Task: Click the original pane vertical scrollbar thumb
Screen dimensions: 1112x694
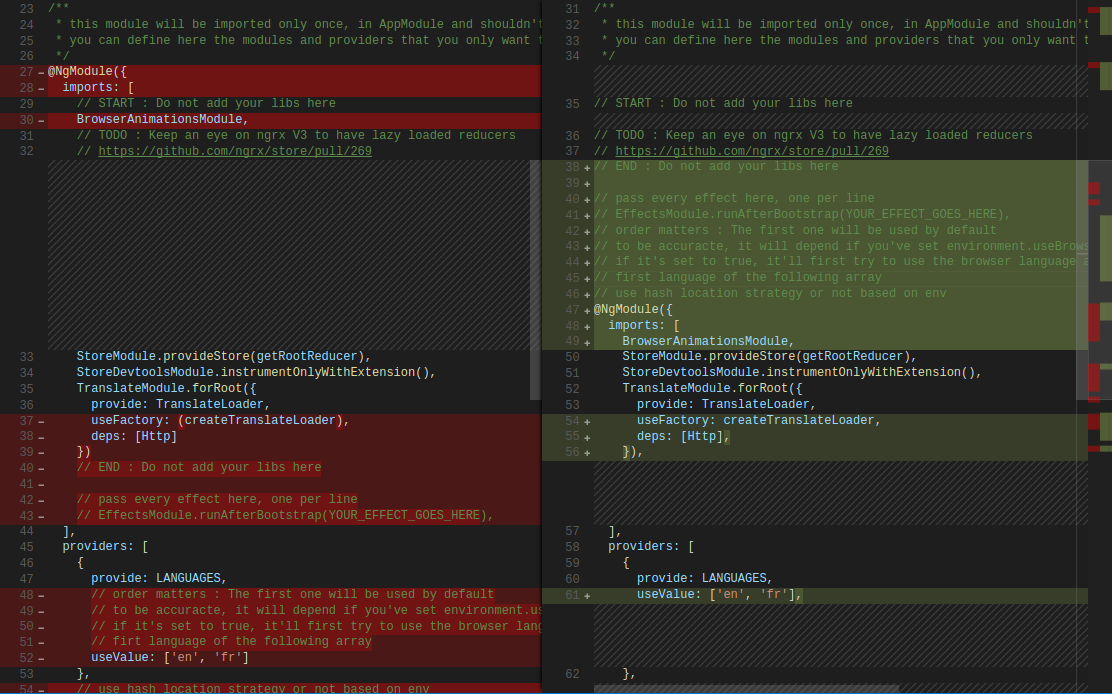Action: [x=535, y=280]
